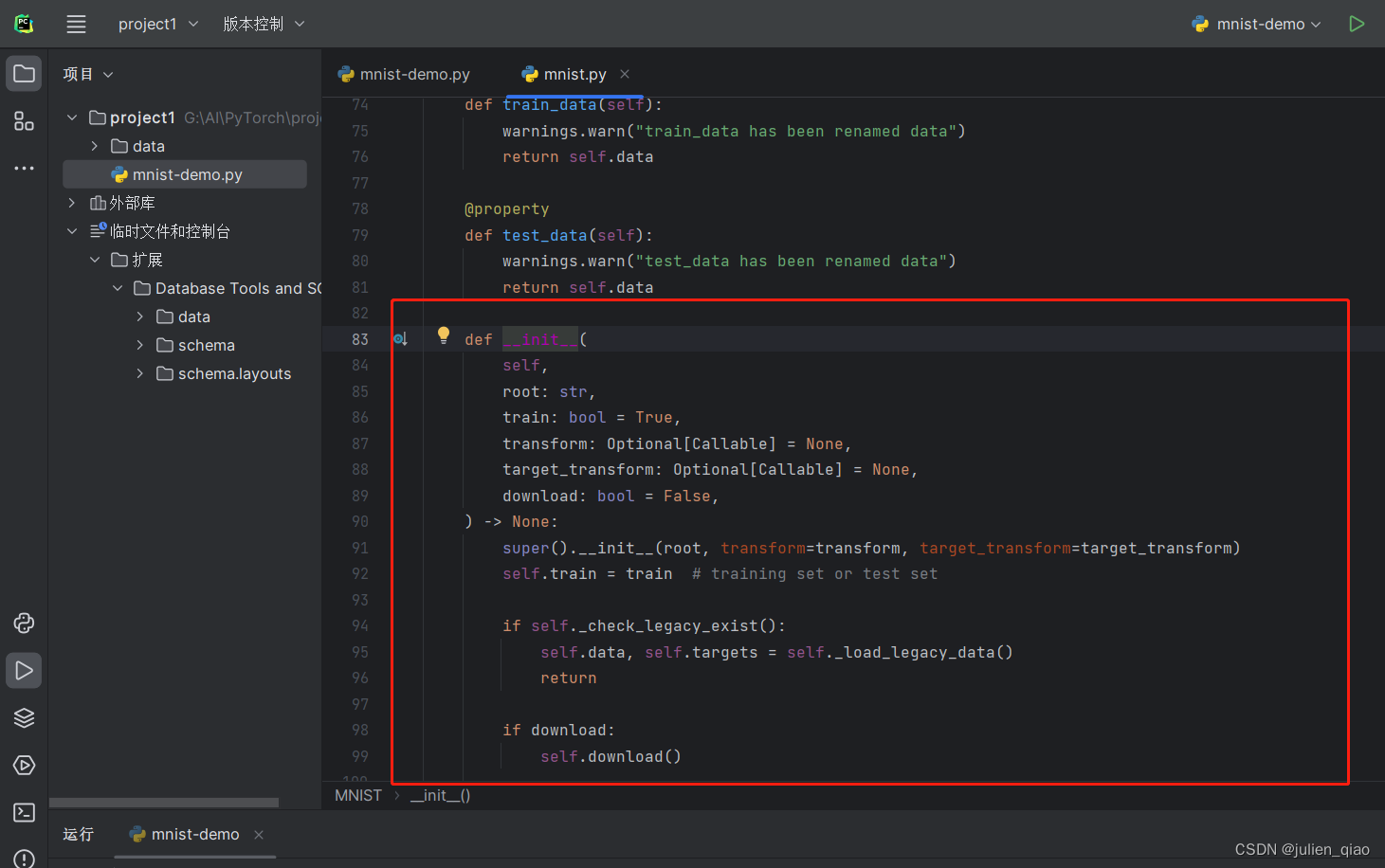The image size is (1385, 868).
Task: Open the Services tool window icon
Action: (24, 765)
